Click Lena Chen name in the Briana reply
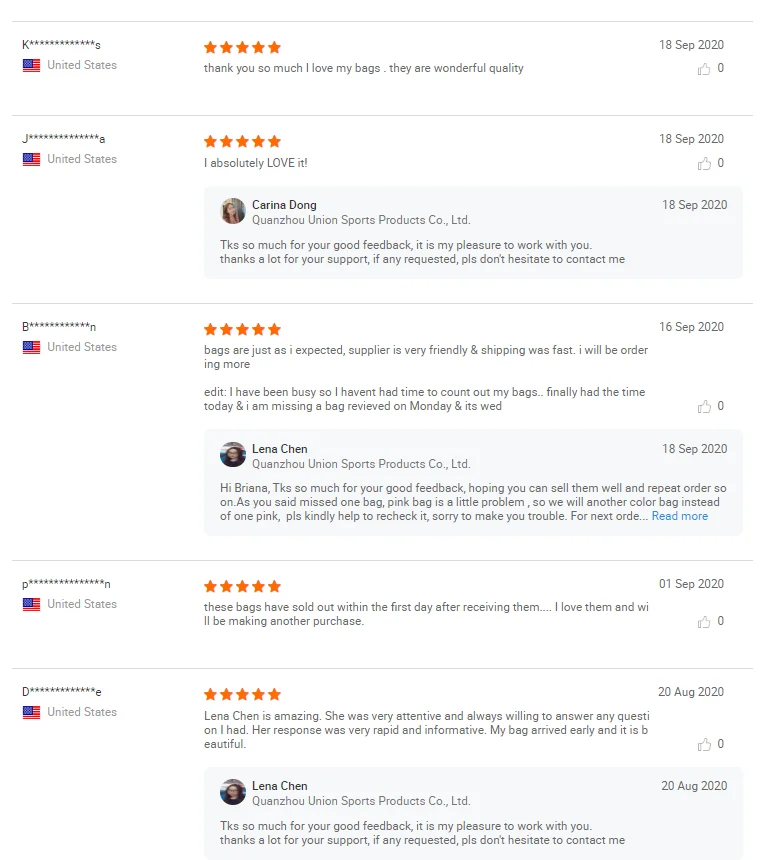Screen dimensions: 760x860 pyautogui.click(x=280, y=449)
